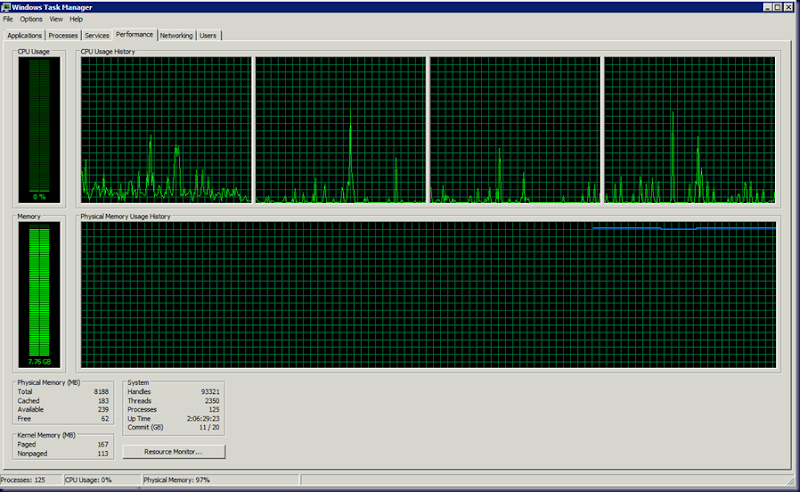Open the Help menu
800x492 pixels.
pos(76,19)
